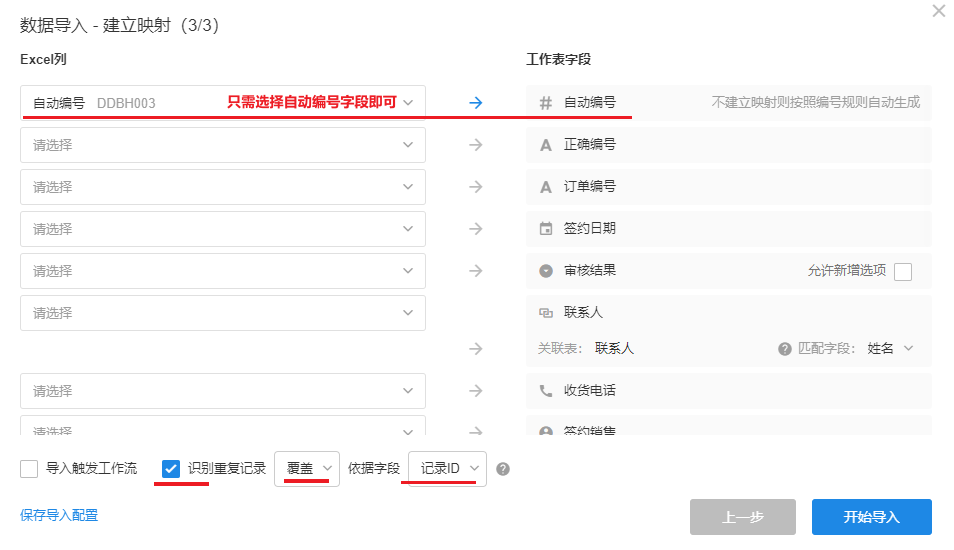This screenshot has height=550, width=954.
Task: Close the 数据导入 dialog
Action: [x=938, y=11]
